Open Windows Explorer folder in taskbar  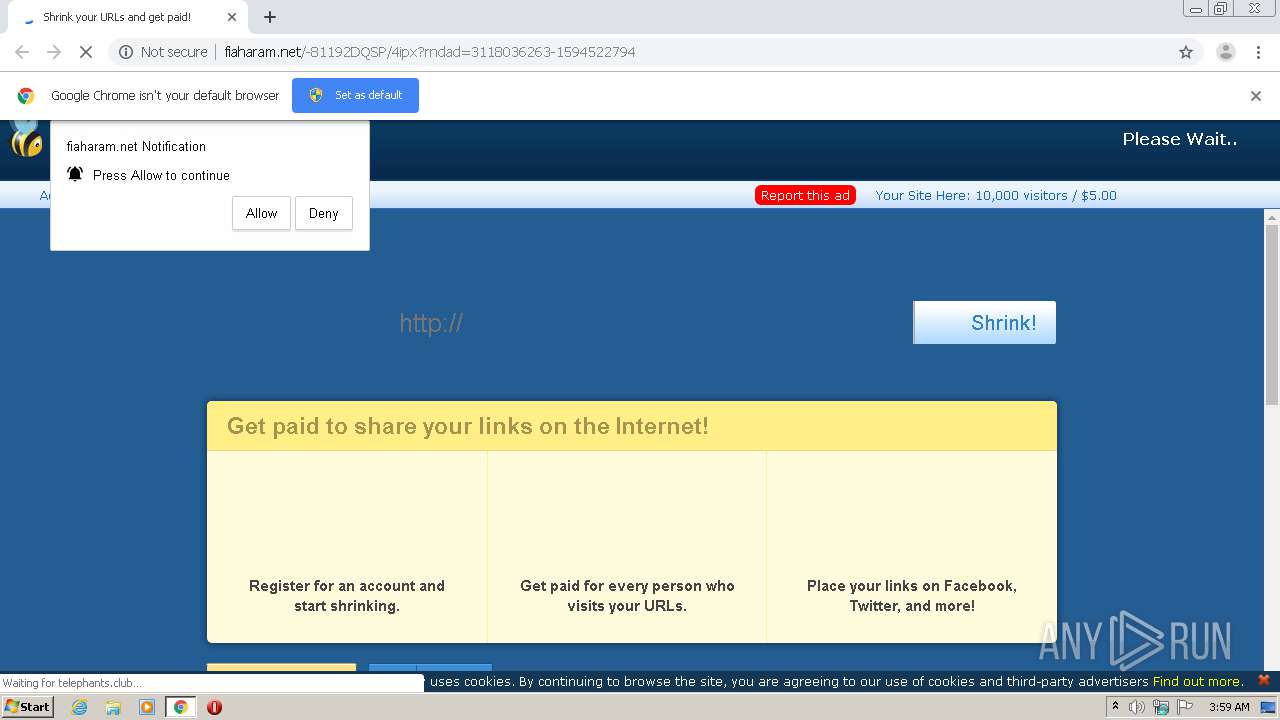113,707
